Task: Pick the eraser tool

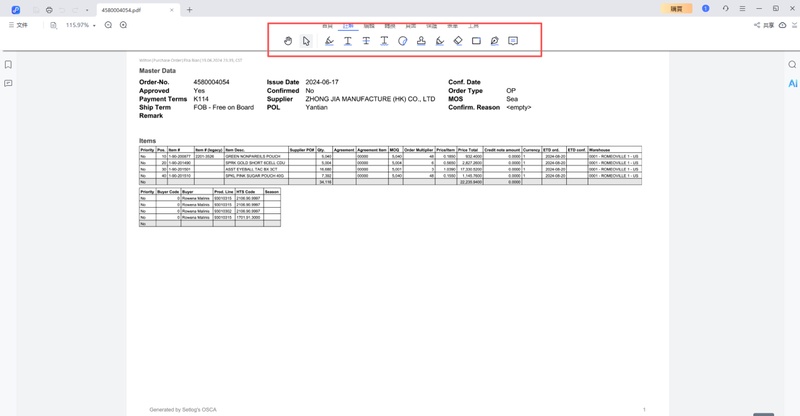Action: pos(457,41)
